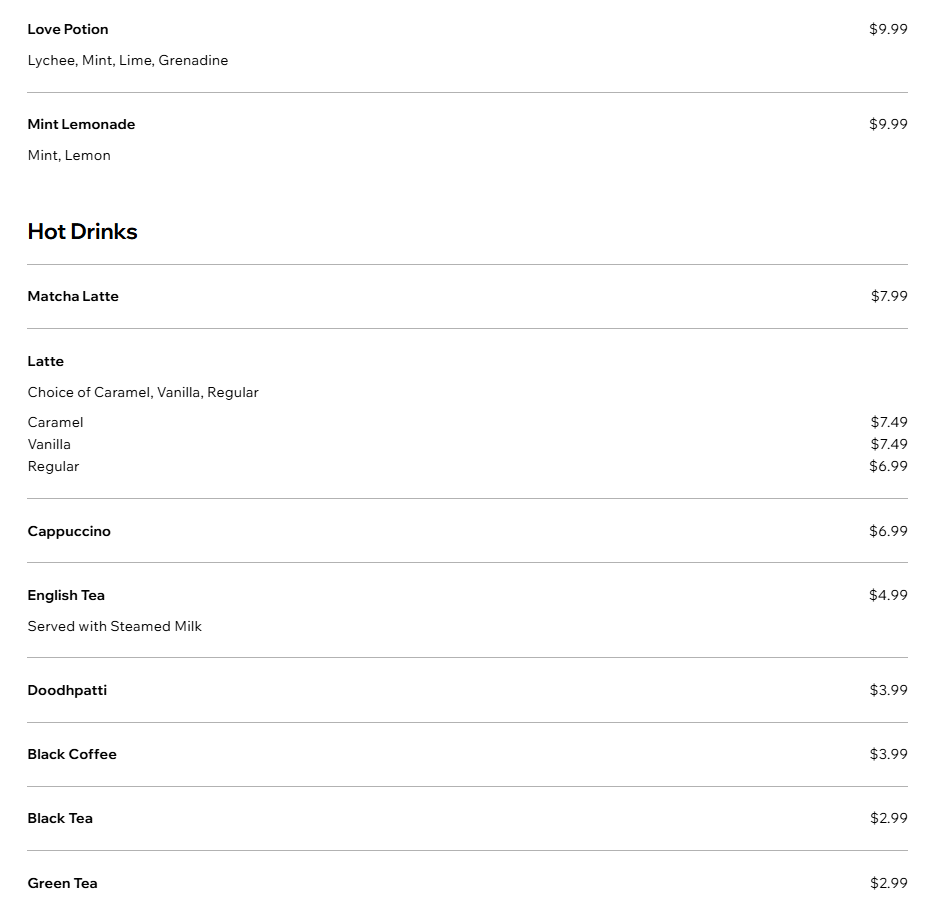Click the English Tea item title
Viewport: 934px width, 916px height.
(x=66, y=595)
